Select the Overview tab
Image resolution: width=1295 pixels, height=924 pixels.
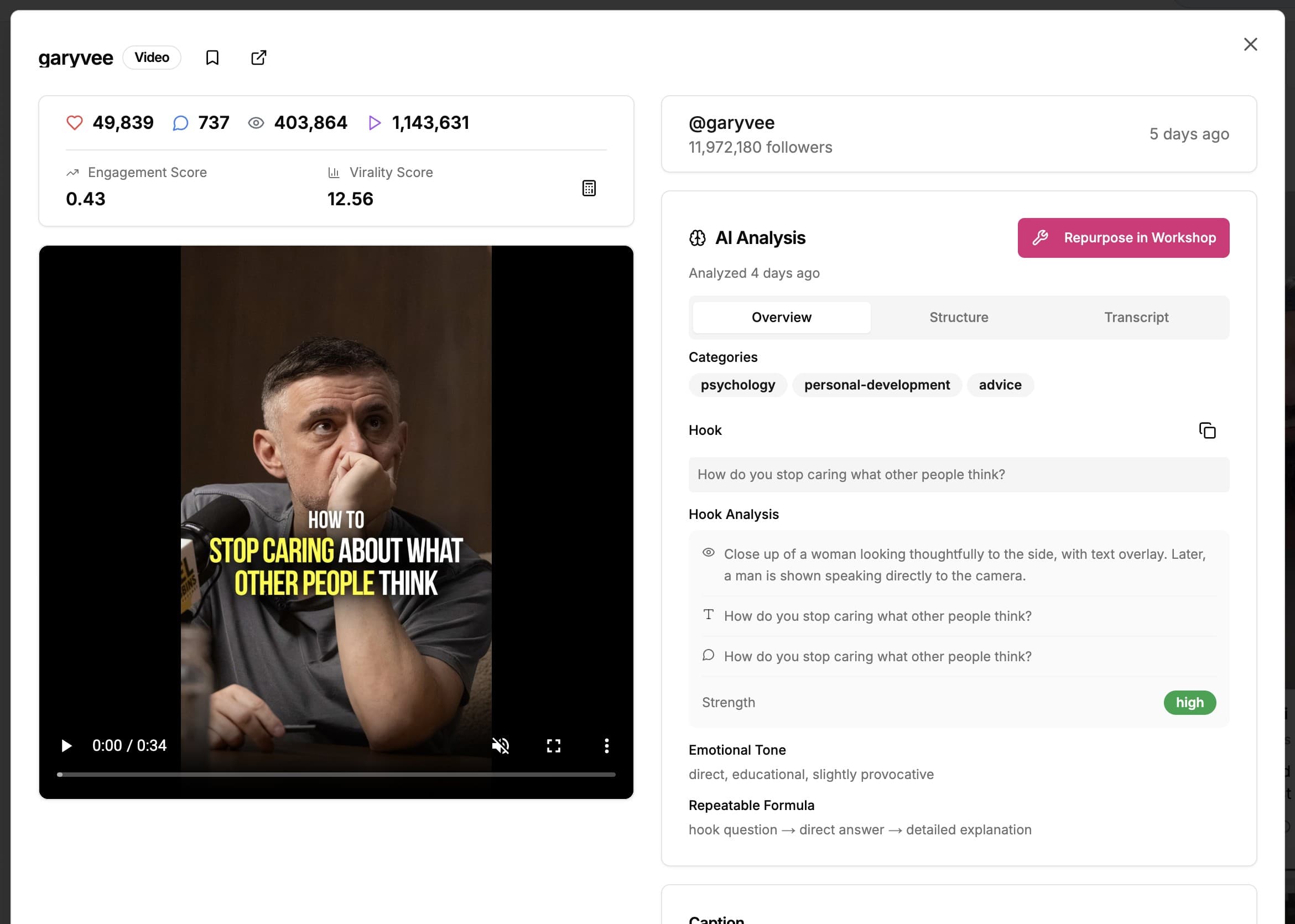pos(782,318)
